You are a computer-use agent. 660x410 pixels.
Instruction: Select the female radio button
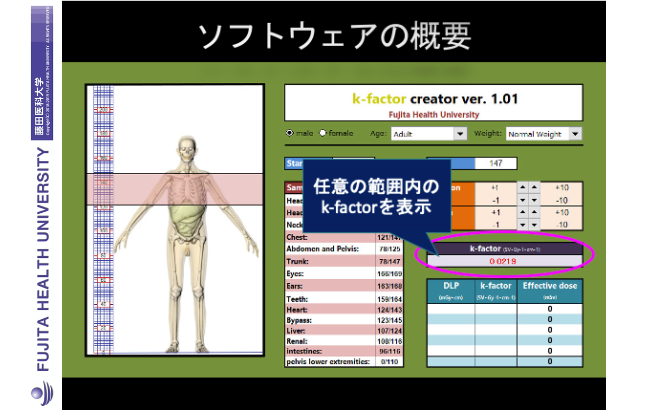click(x=323, y=133)
